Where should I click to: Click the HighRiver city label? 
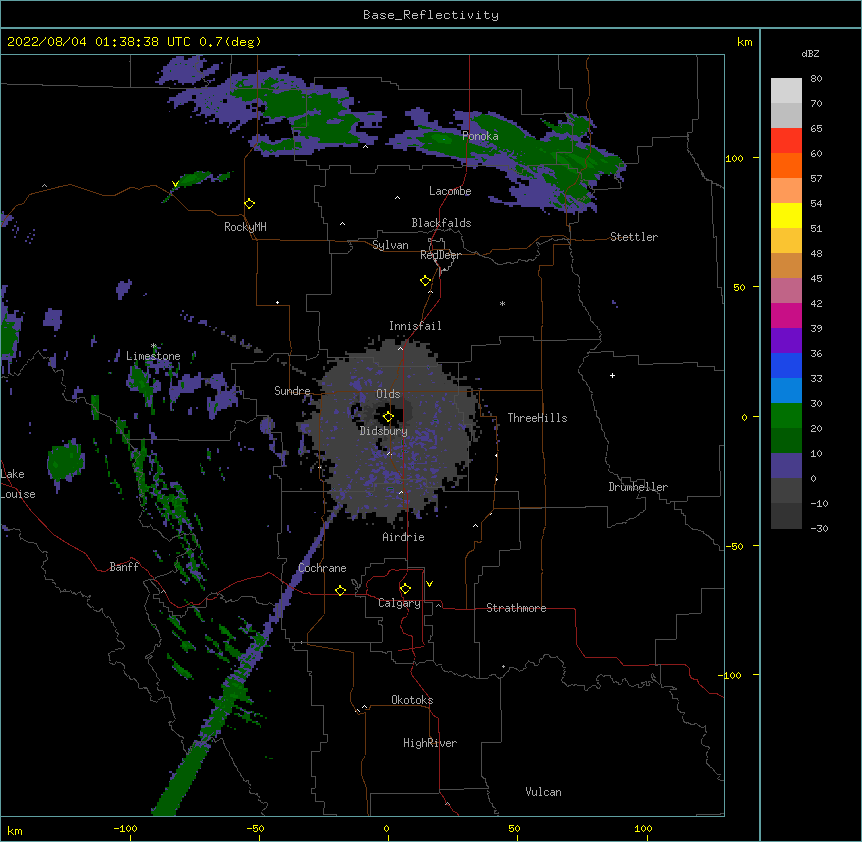[430, 743]
